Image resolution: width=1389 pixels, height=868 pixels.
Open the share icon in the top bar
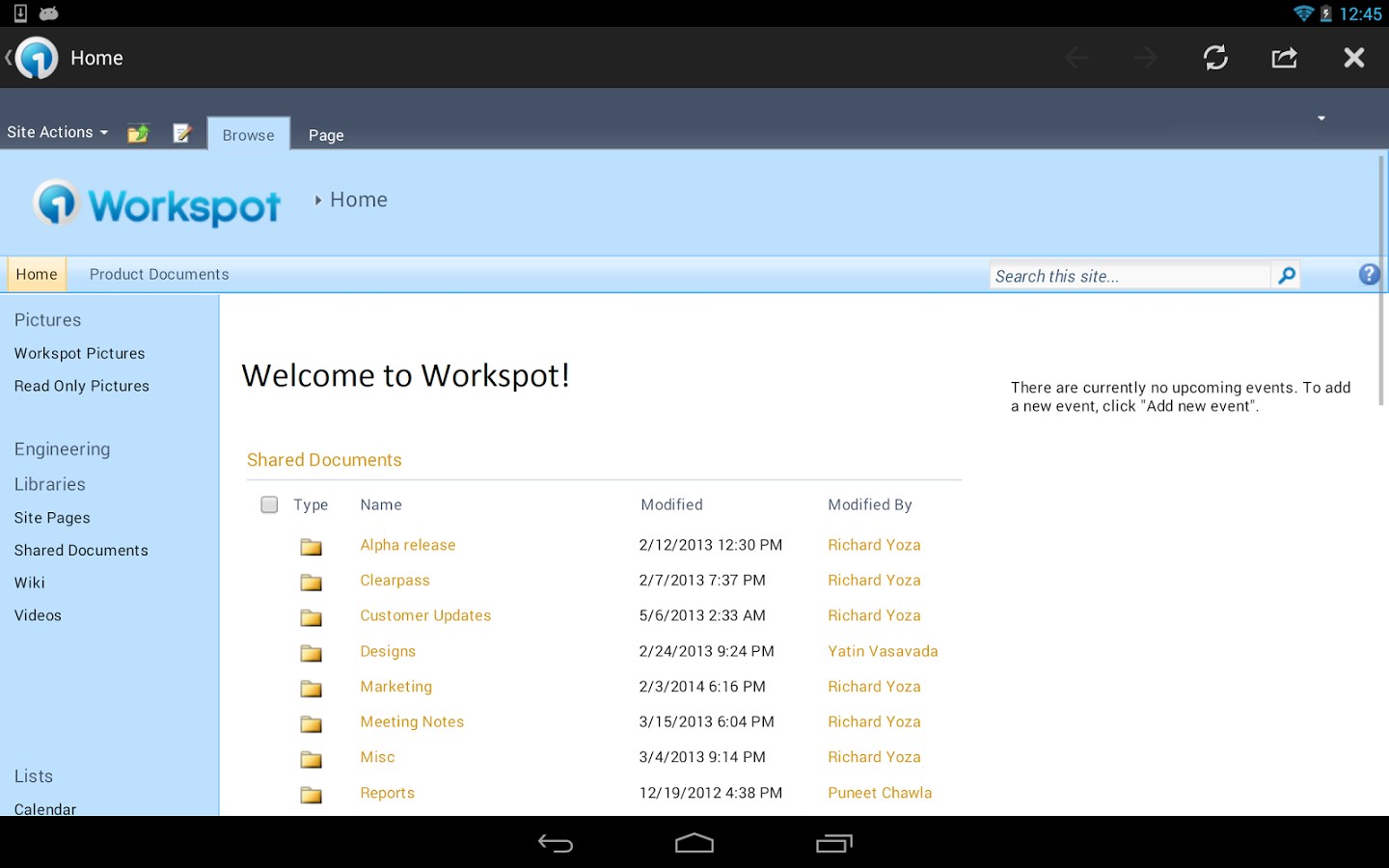1284,58
